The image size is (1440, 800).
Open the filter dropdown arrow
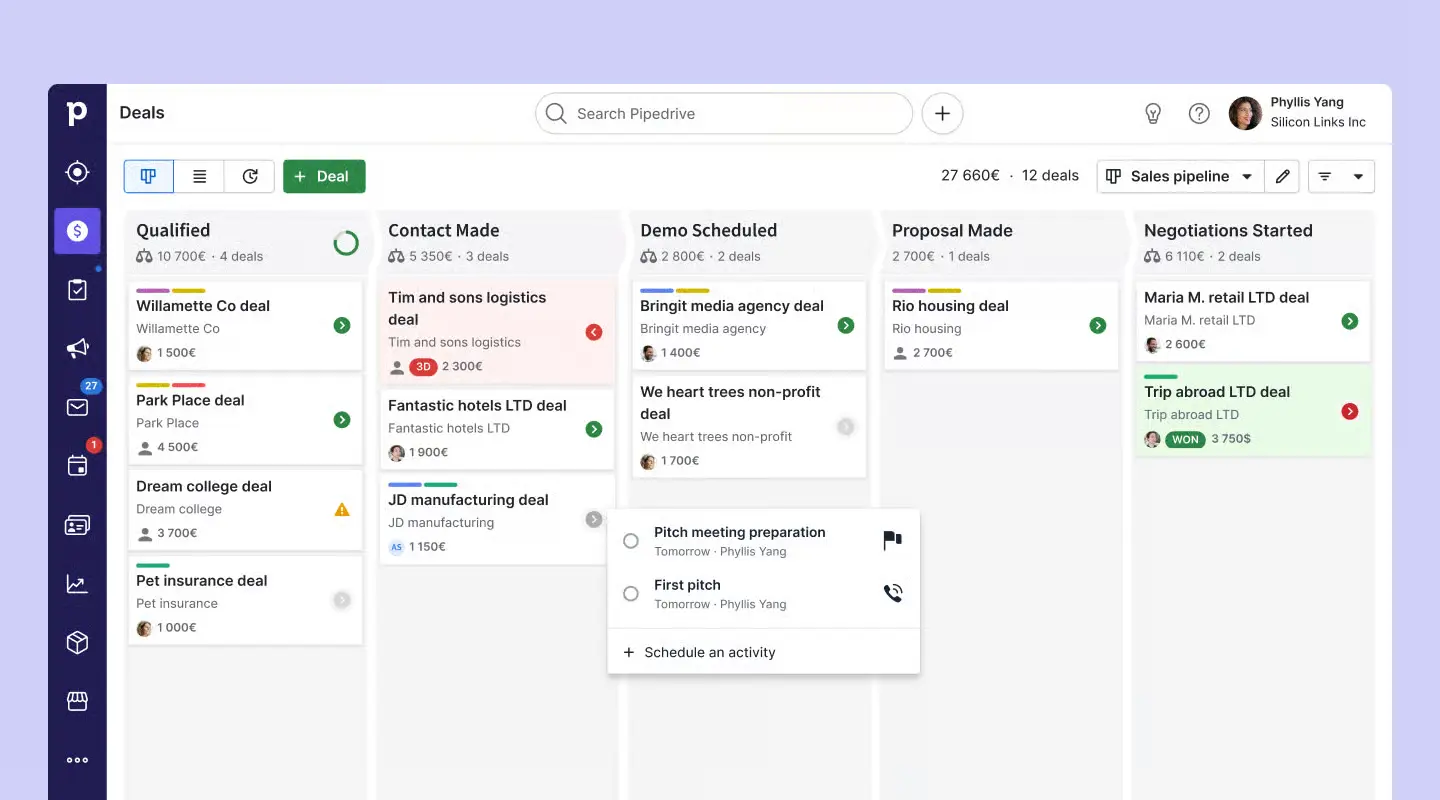coord(1358,176)
